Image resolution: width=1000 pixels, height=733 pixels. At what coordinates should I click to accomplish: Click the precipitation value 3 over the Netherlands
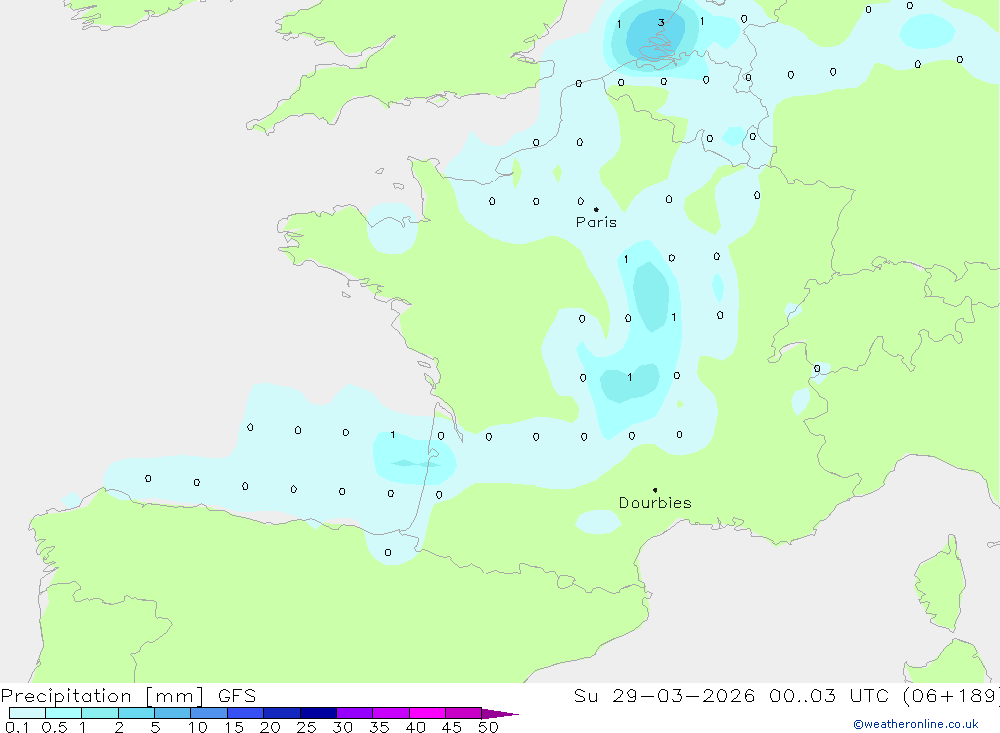point(661,22)
